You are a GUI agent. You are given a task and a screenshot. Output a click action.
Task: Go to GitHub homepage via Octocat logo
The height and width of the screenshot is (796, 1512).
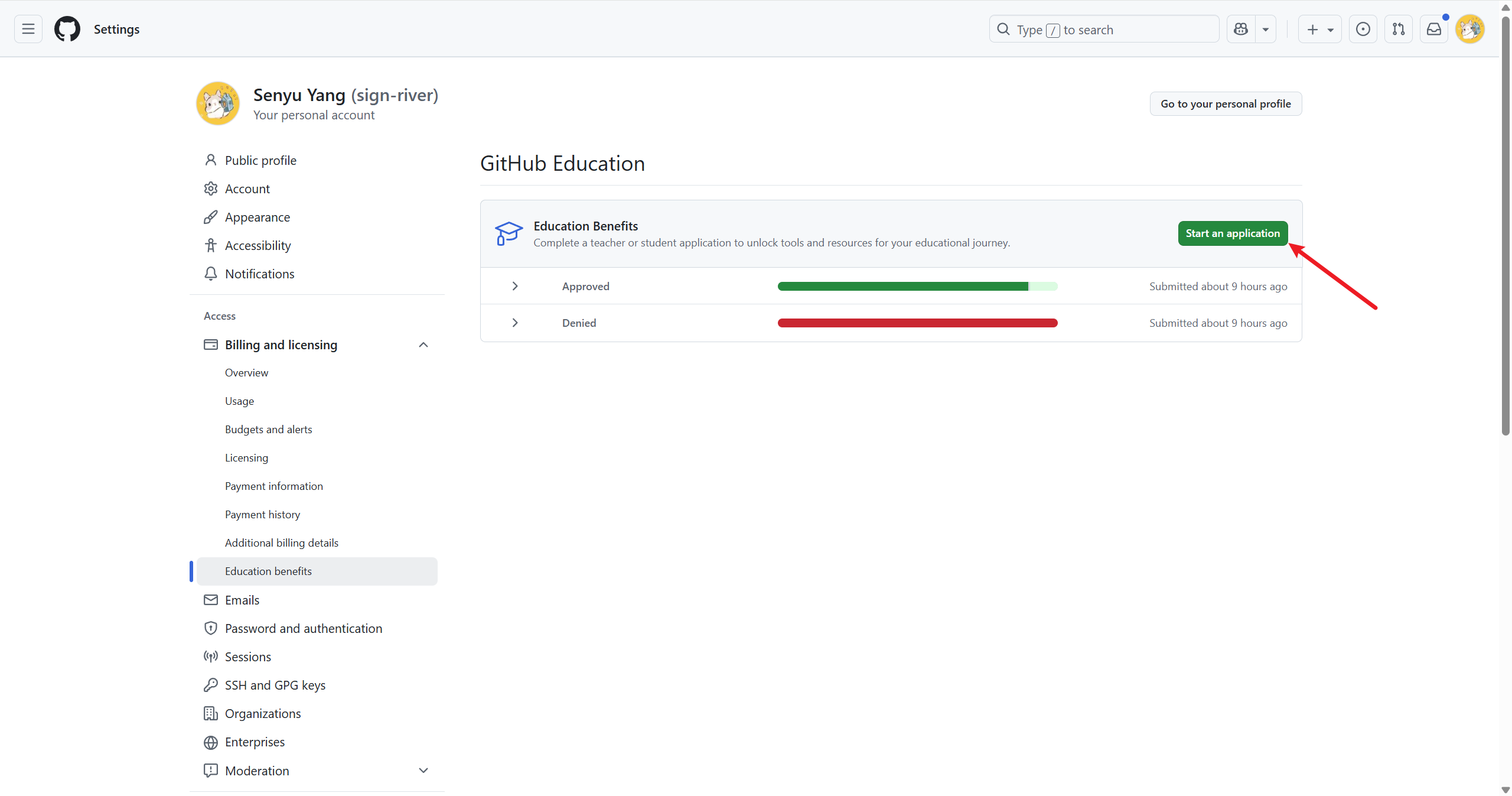click(x=67, y=29)
